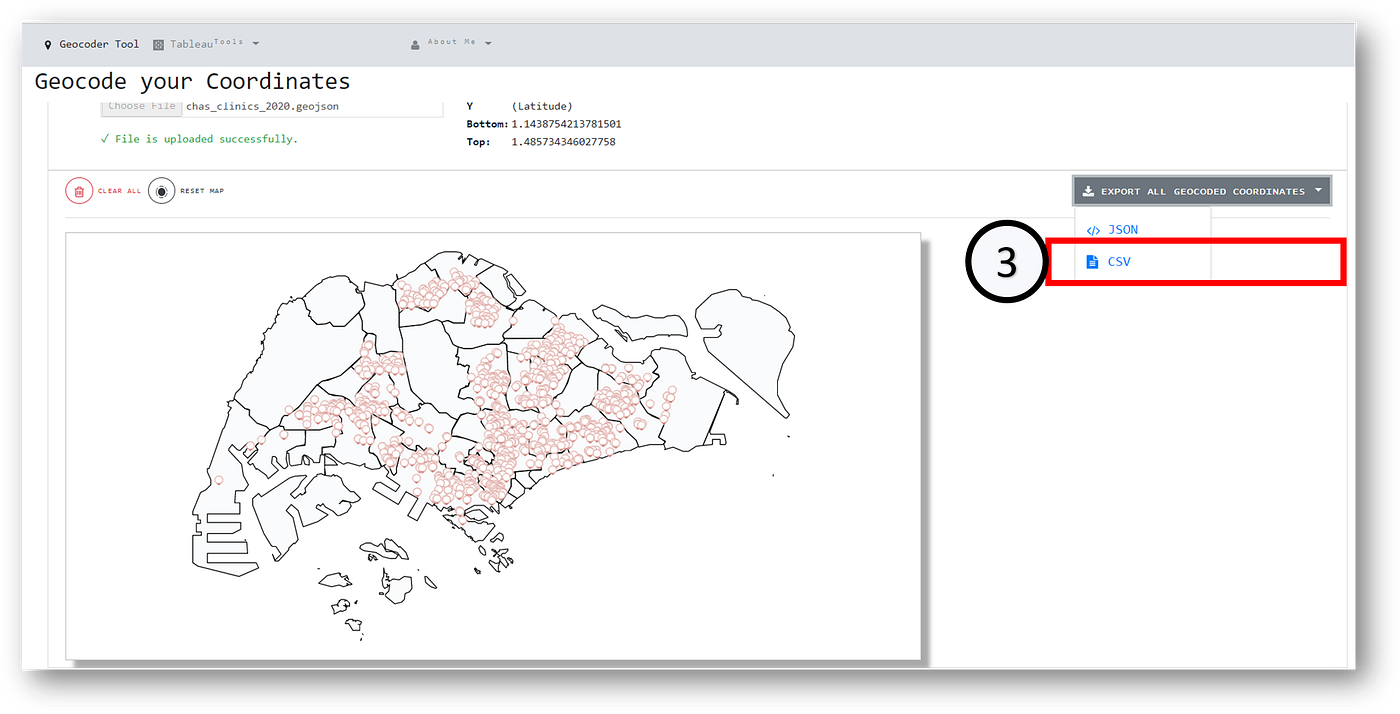This screenshot has width=1400, height=714.
Task: Export geocoded coordinates as JSON
Action: (1122, 229)
